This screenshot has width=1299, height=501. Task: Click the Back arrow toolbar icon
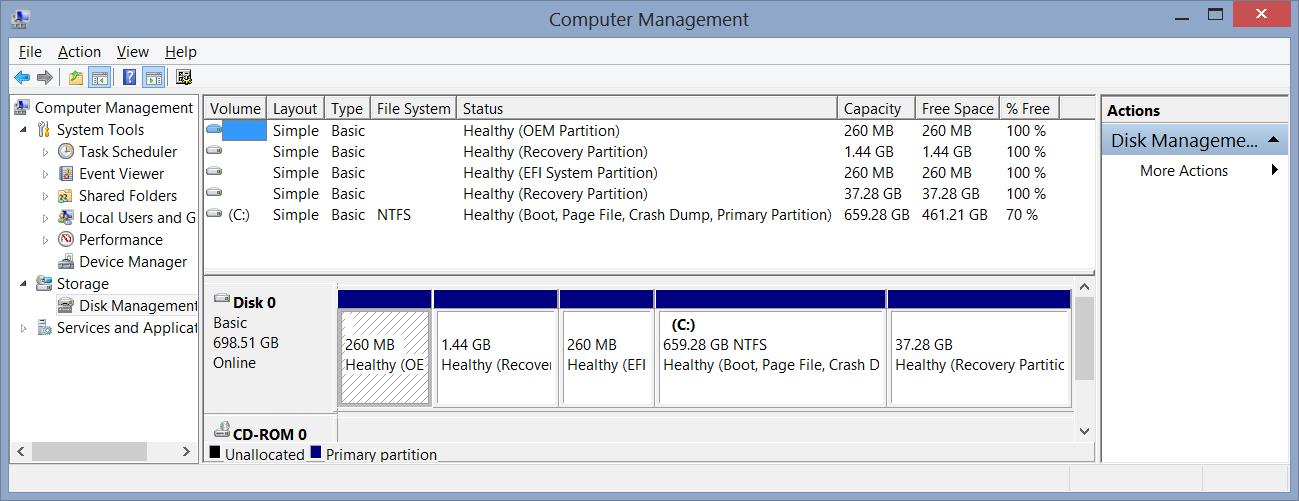tap(22, 77)
